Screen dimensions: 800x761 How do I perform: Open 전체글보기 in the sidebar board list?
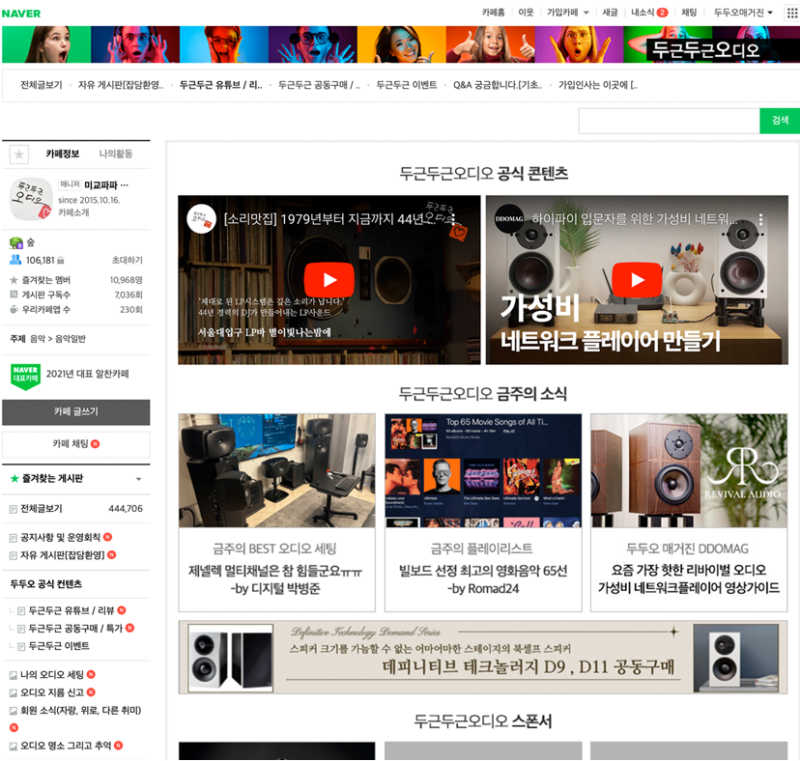[41, 509]
